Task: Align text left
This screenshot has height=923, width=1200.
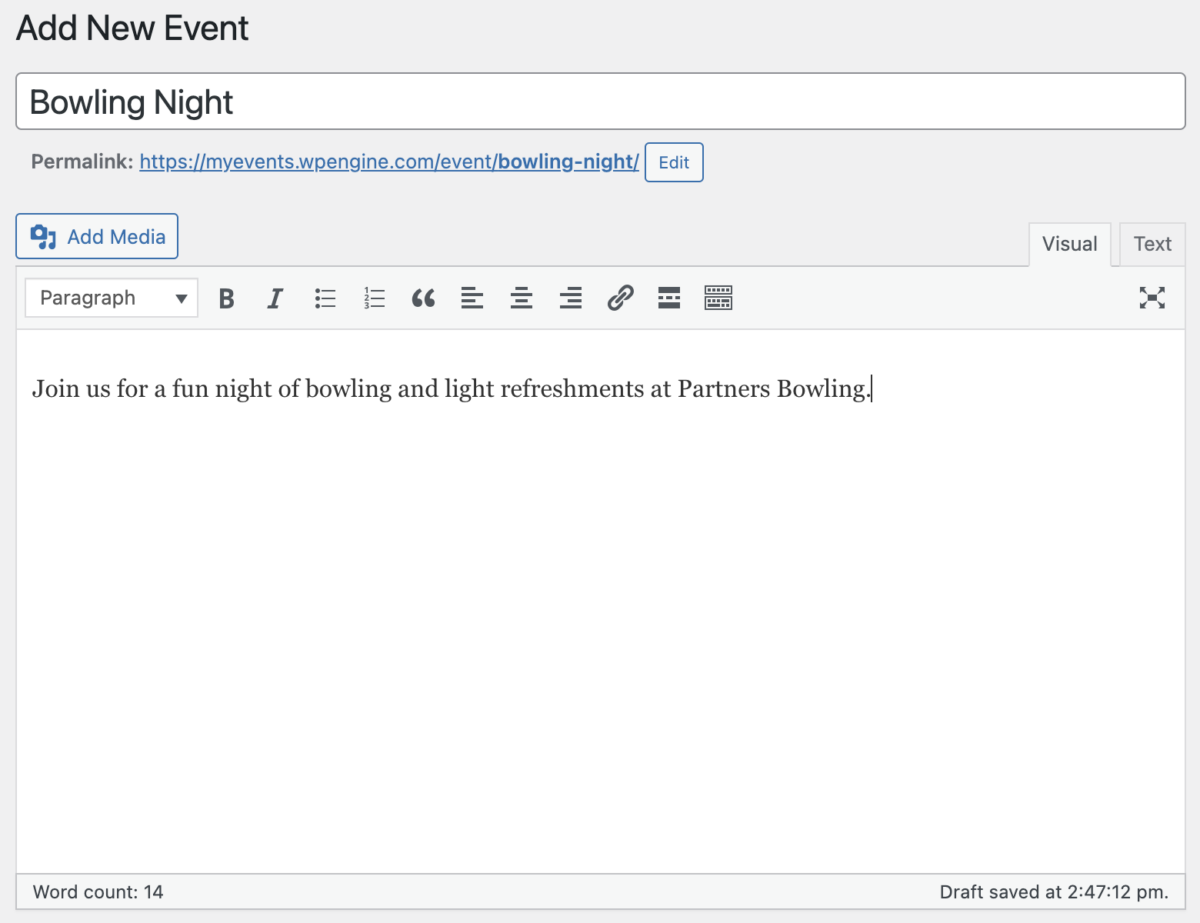Action: pos(472,298)
